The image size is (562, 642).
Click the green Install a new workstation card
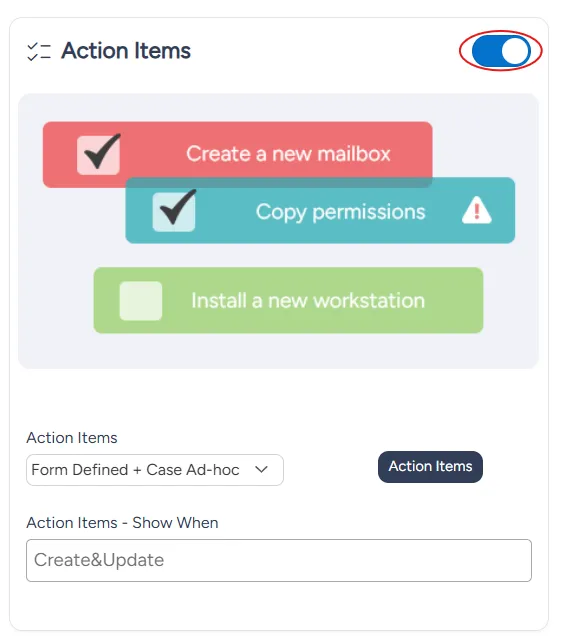tap(288, 300)
